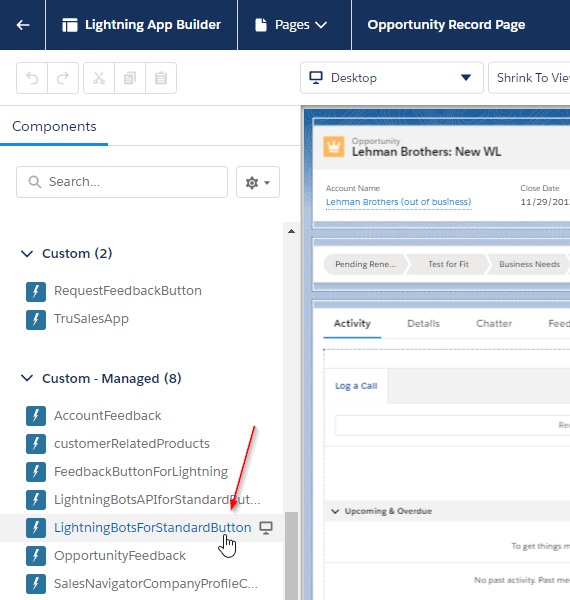The height and width of the screenshot is (600, 570).
Task: Click the OpportunityFeedback component name
Action: (120, 556)
